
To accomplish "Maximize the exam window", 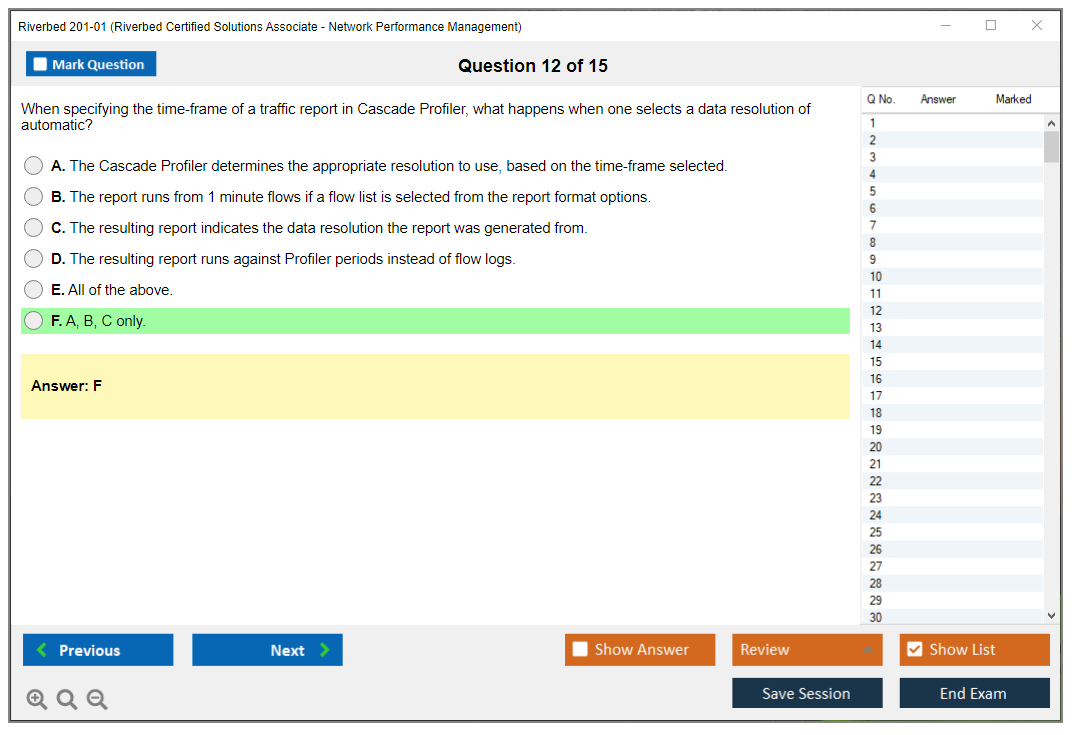I will click(991, 26).
